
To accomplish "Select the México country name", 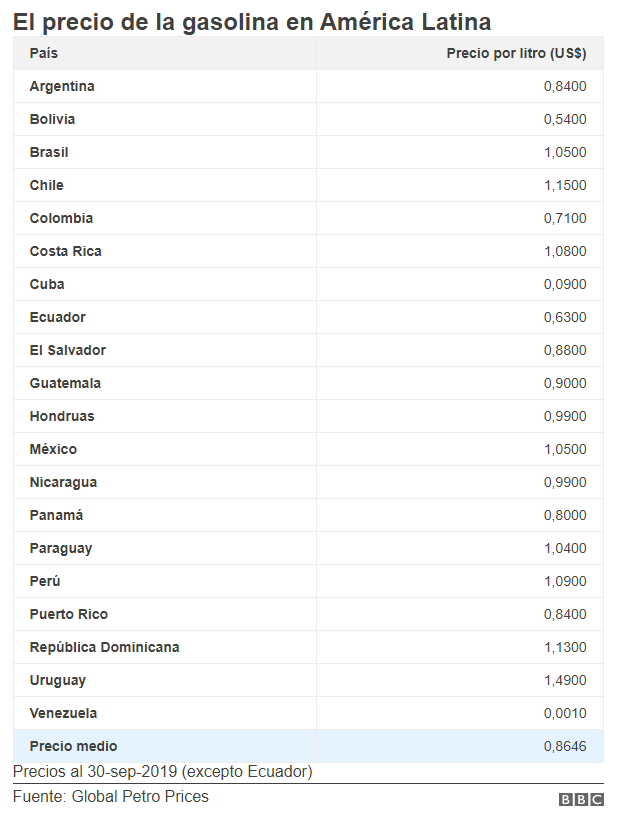I will [53, 449].
